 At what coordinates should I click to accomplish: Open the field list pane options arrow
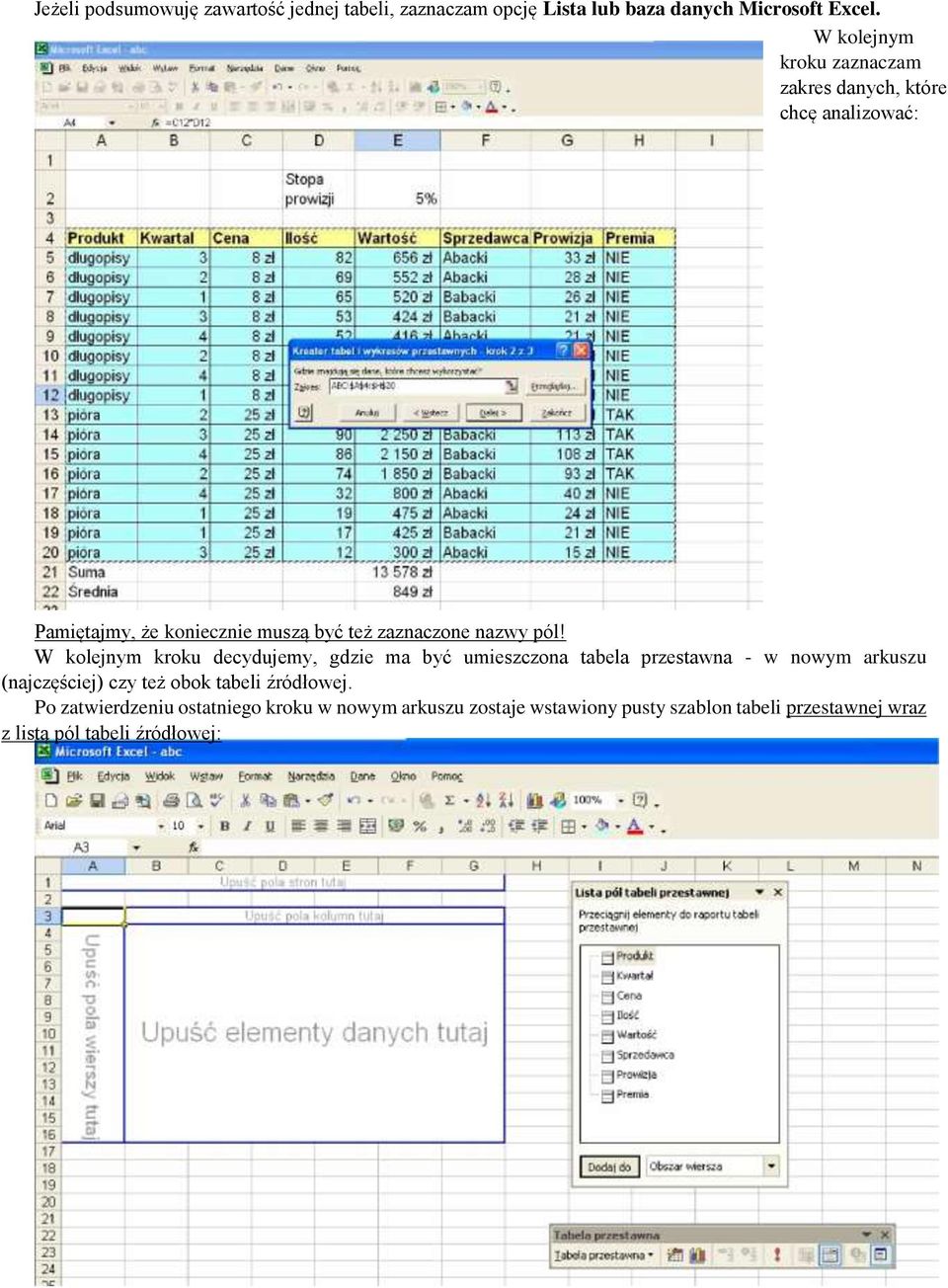click(x=759, y=892)
